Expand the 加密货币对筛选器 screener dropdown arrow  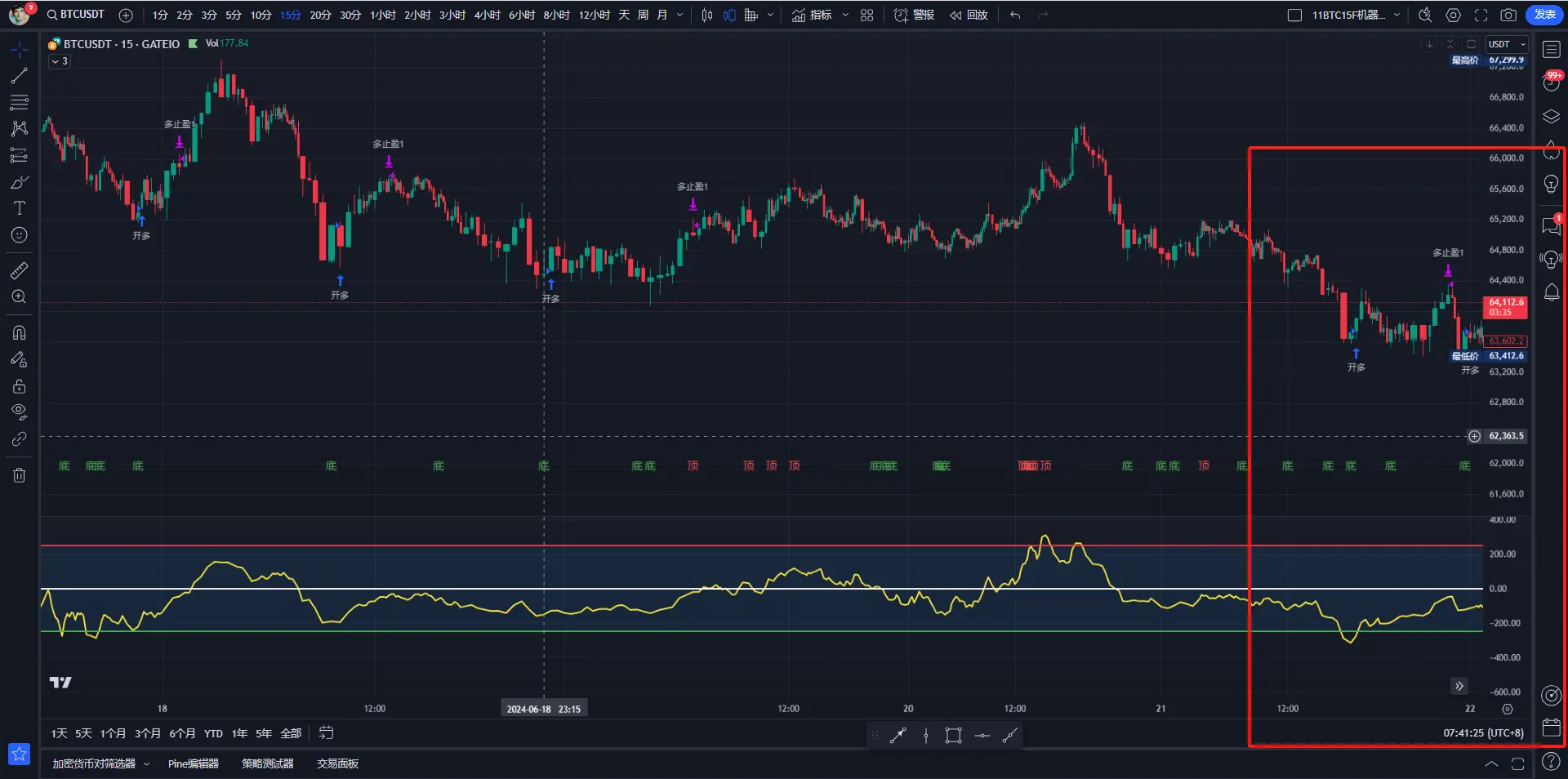tap(146, 764)
